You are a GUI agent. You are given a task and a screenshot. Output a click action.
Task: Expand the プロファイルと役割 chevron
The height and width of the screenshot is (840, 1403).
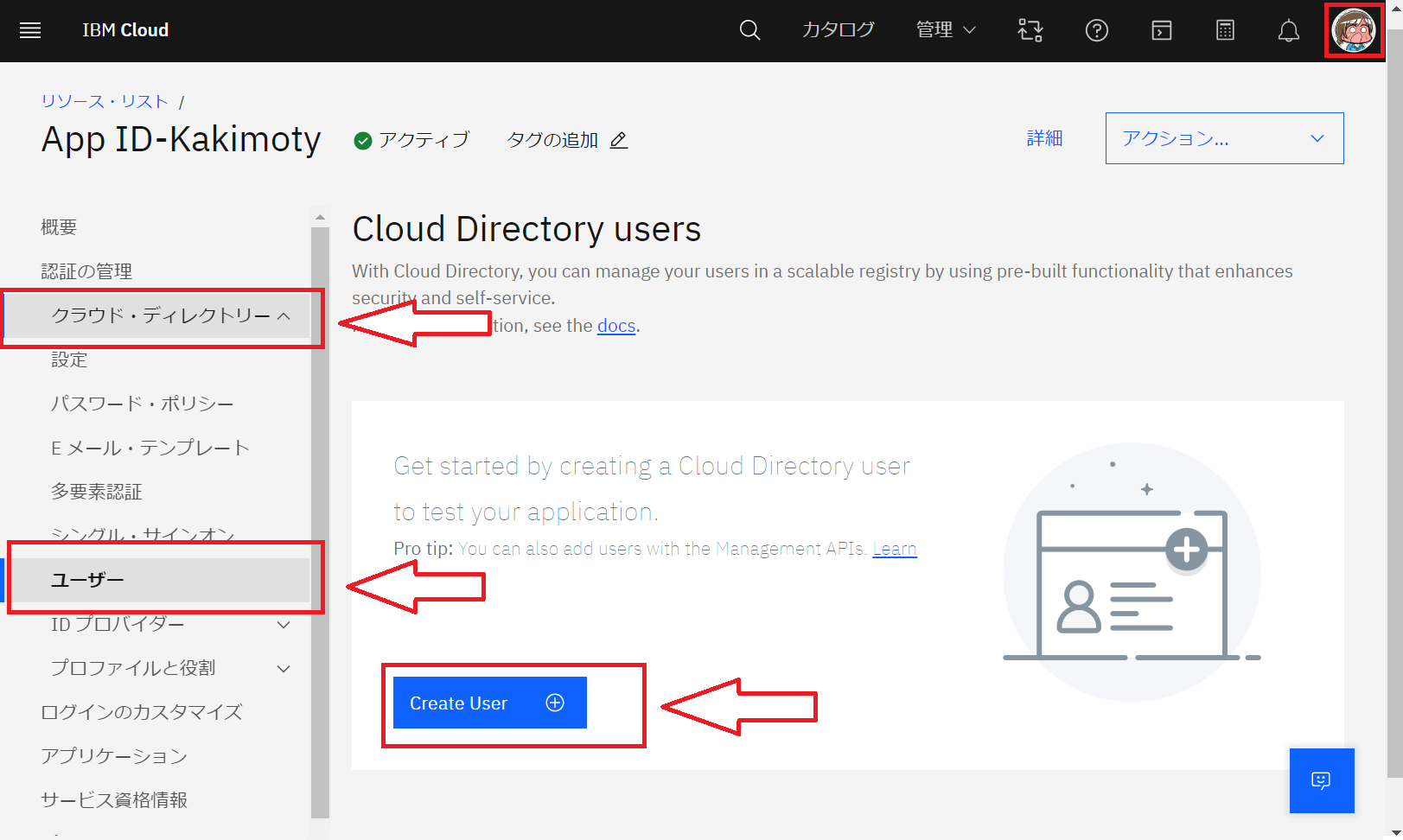(x=284, y=668)
